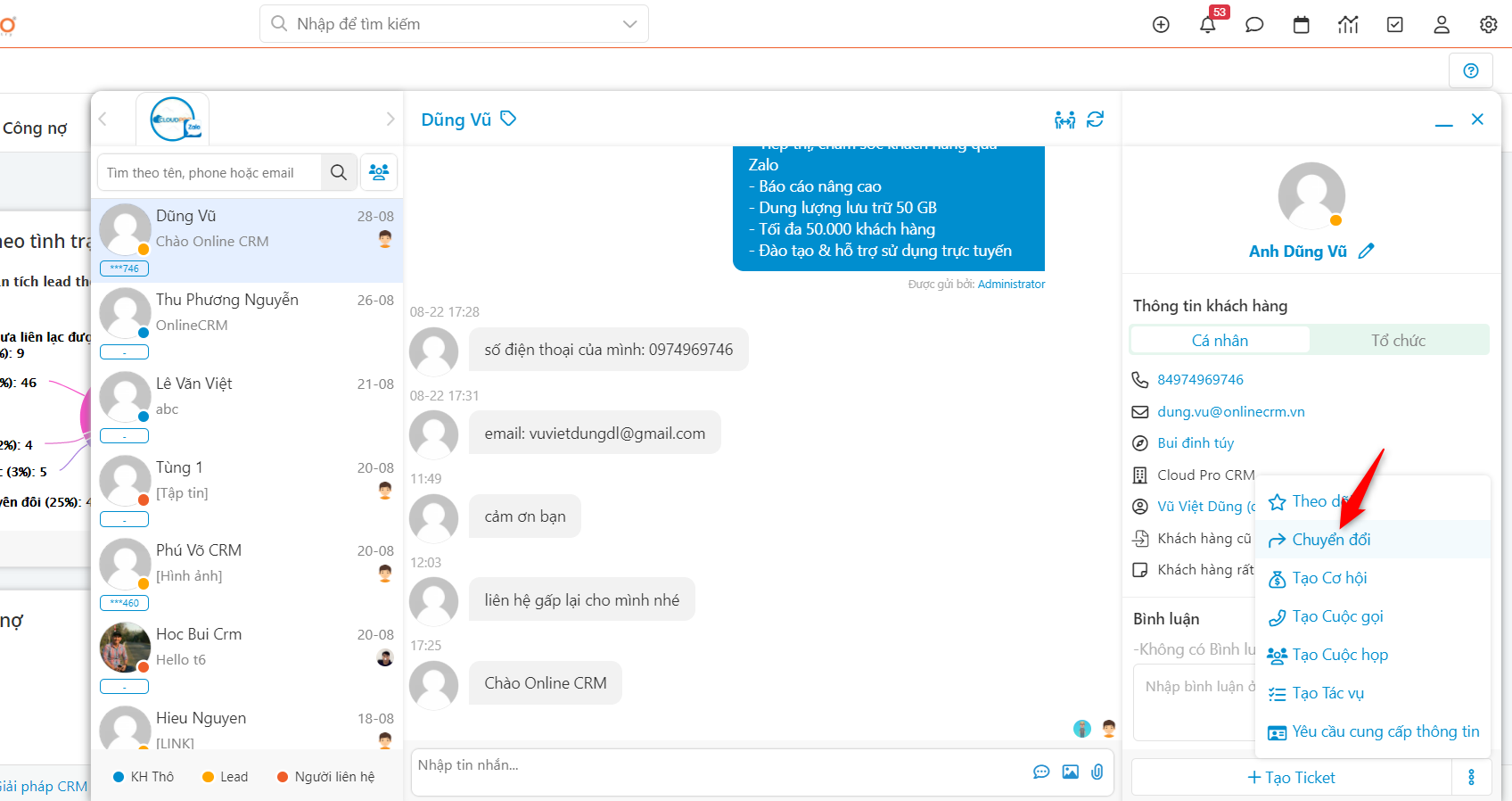Open Phú Võ CRM conversation
The image size is (1512, 801).
[247, 574]
